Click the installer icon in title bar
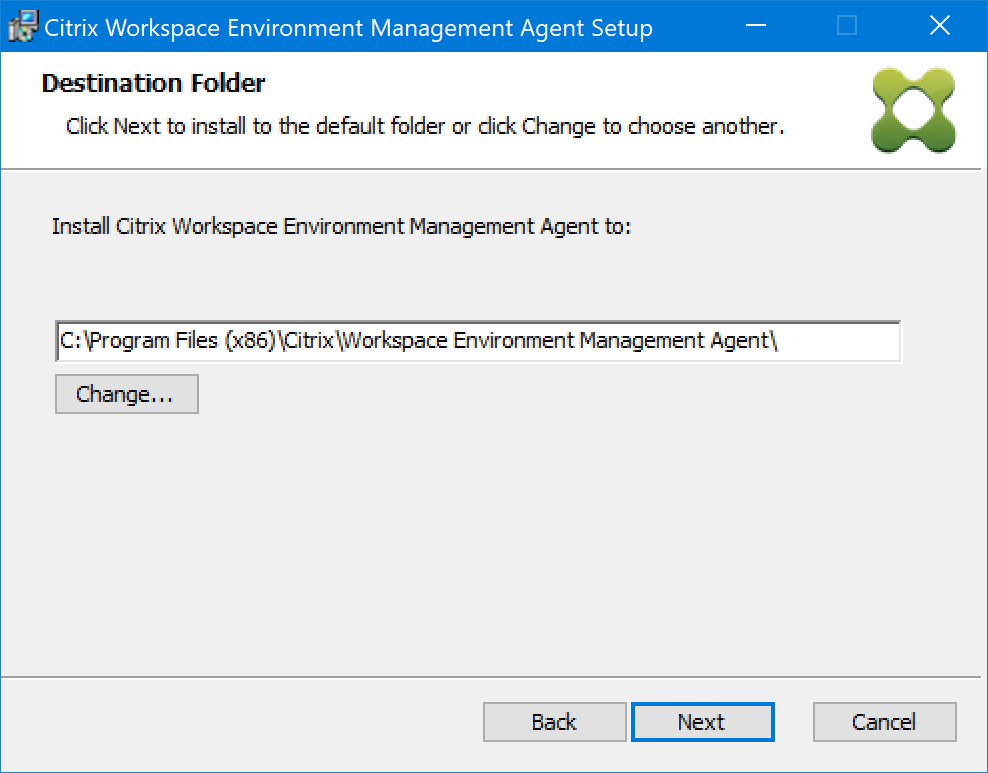Image resolution: width=988 pixels, height=773 pixels. point(23,27)
